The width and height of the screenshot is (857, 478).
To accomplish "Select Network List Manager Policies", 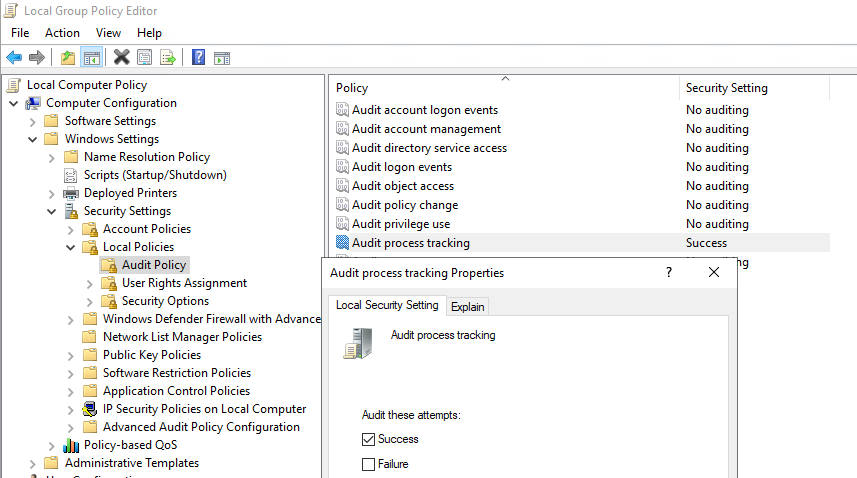I will pyautogui.click(x=182, y=337).
